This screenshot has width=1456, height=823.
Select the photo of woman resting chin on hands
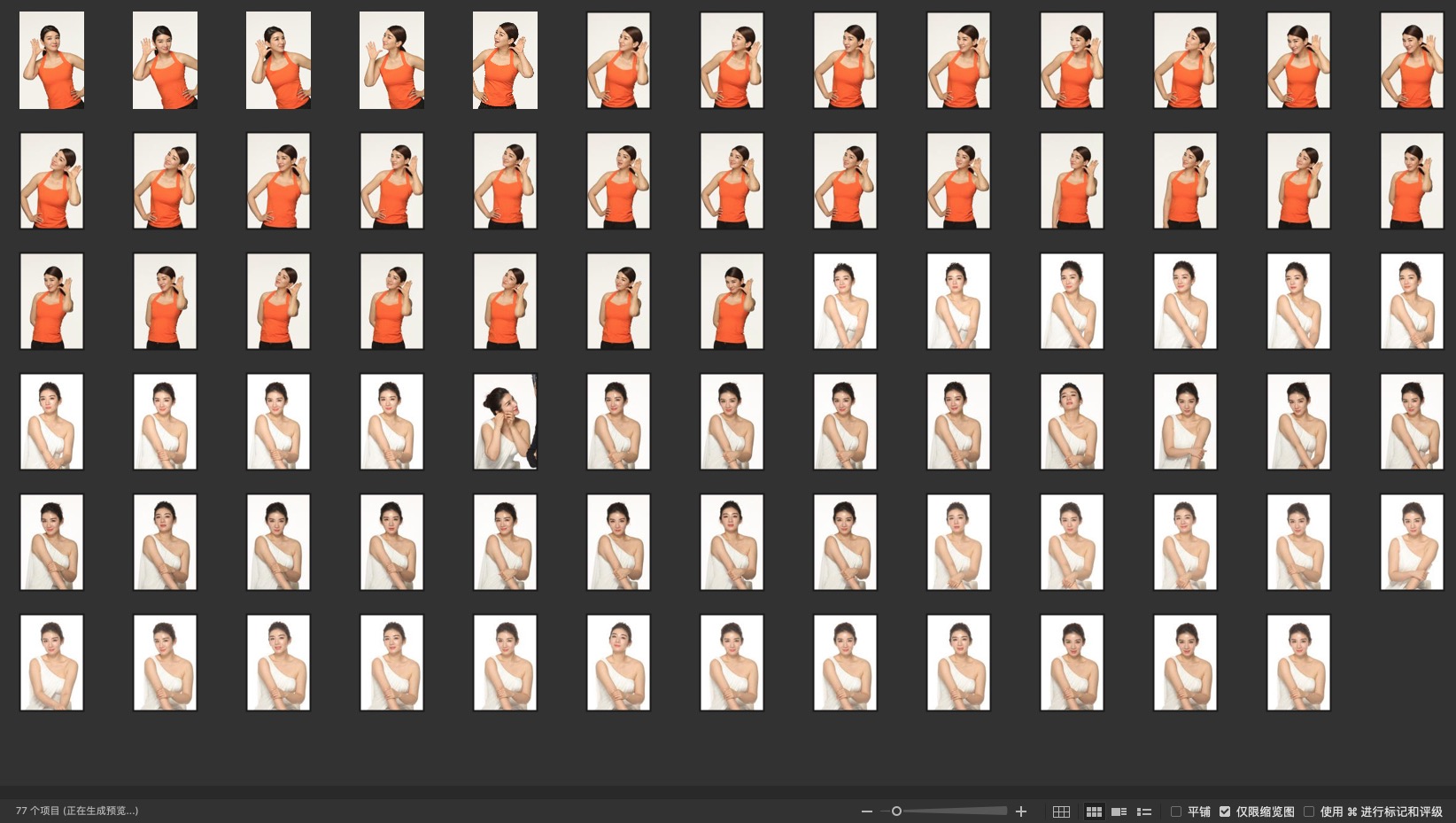(505, 422)
